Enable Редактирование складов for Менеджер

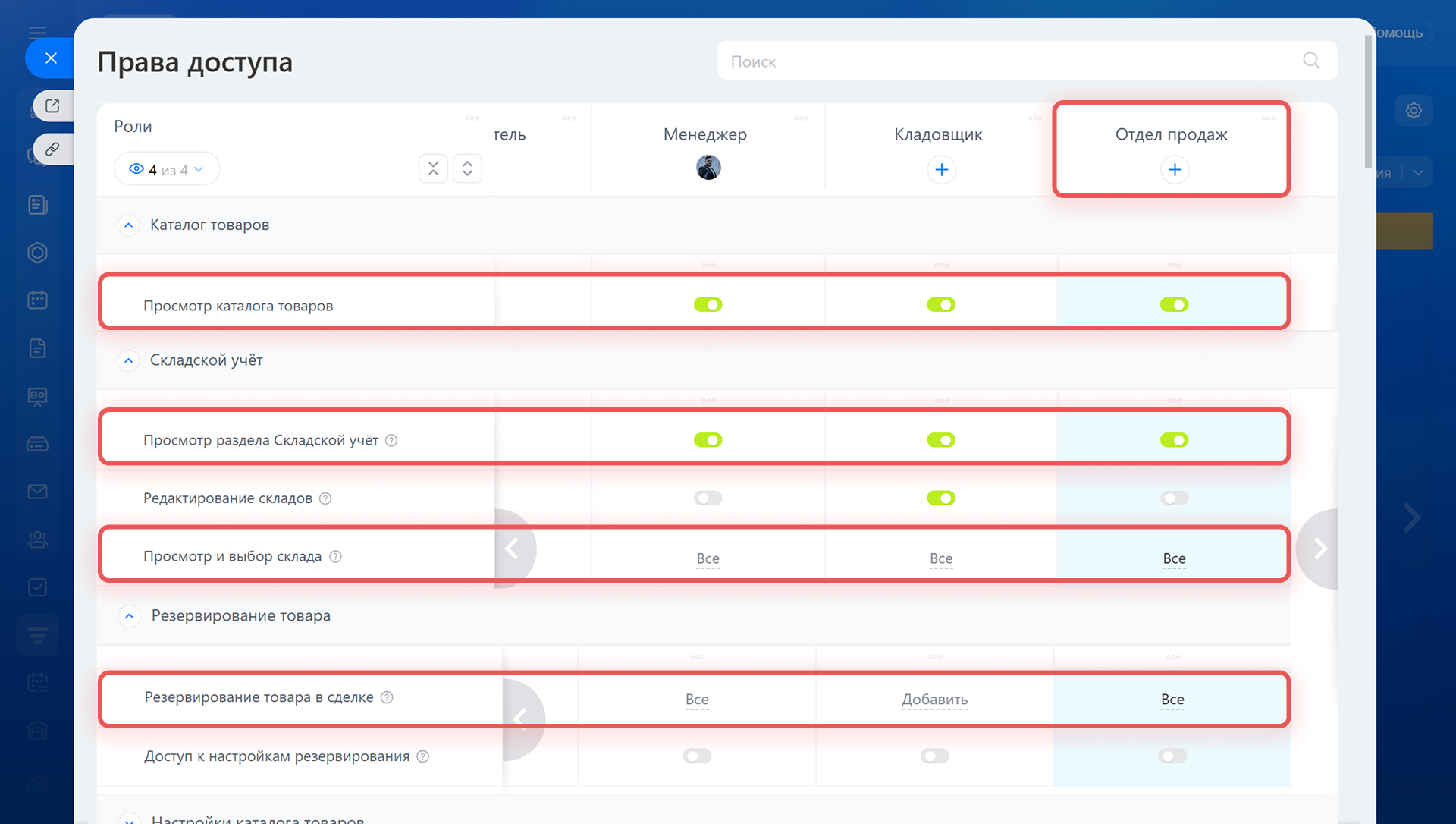[x=708, y=498]
